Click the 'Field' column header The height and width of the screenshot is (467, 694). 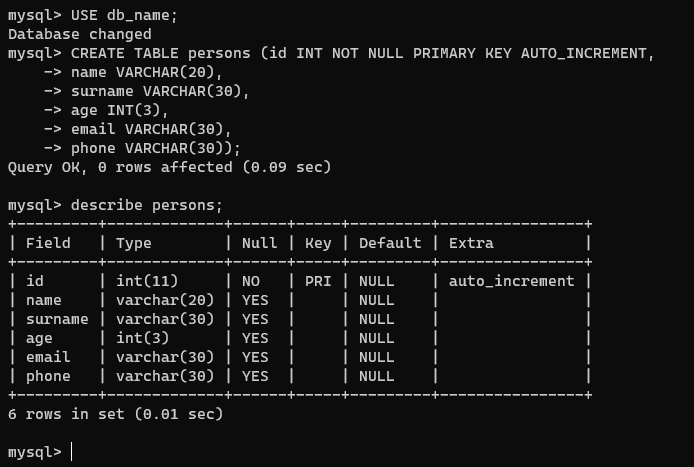pyautogui.click(x=48, y=243)
